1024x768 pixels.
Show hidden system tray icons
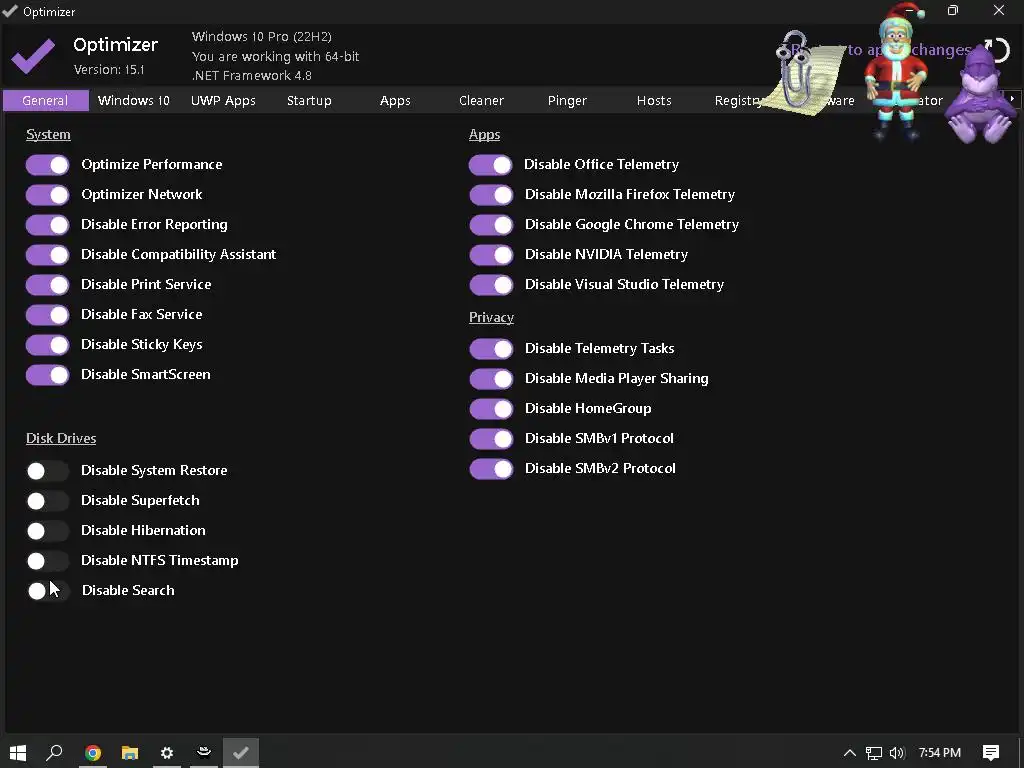pyautogui.click(x=849, y=753)
